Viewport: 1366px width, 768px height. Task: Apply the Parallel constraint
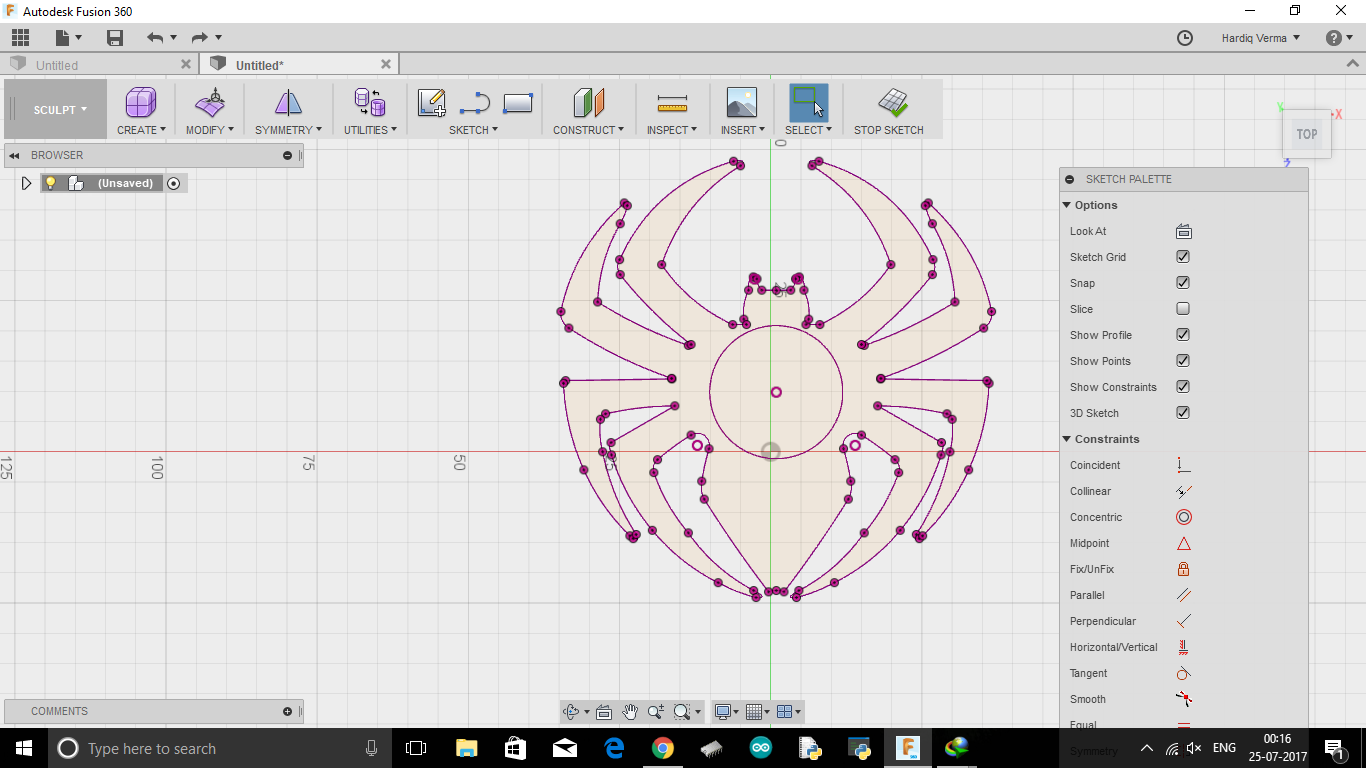point(1184,595)
